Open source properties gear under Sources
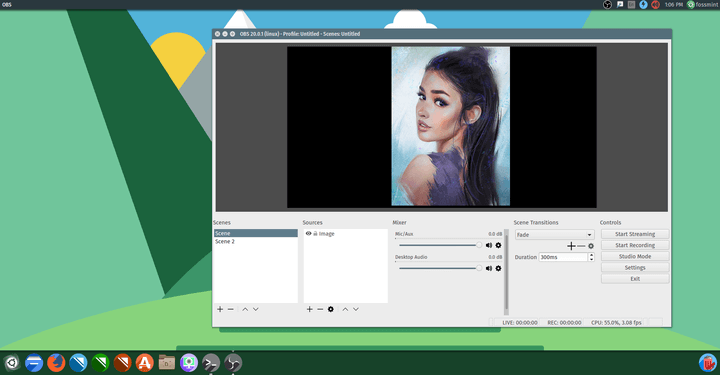This screenshot has height=375, width=720. [331, 309]
